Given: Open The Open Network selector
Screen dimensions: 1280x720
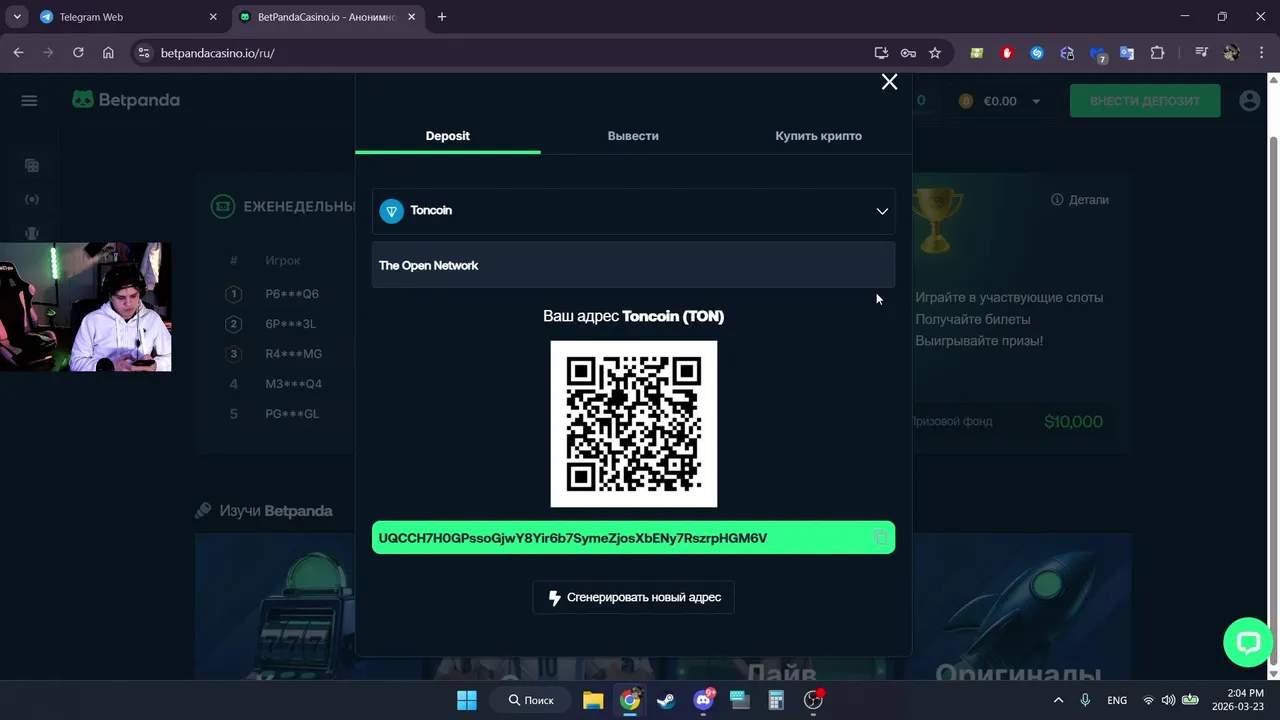Looking at the screenshot, I should pos(633,265).
